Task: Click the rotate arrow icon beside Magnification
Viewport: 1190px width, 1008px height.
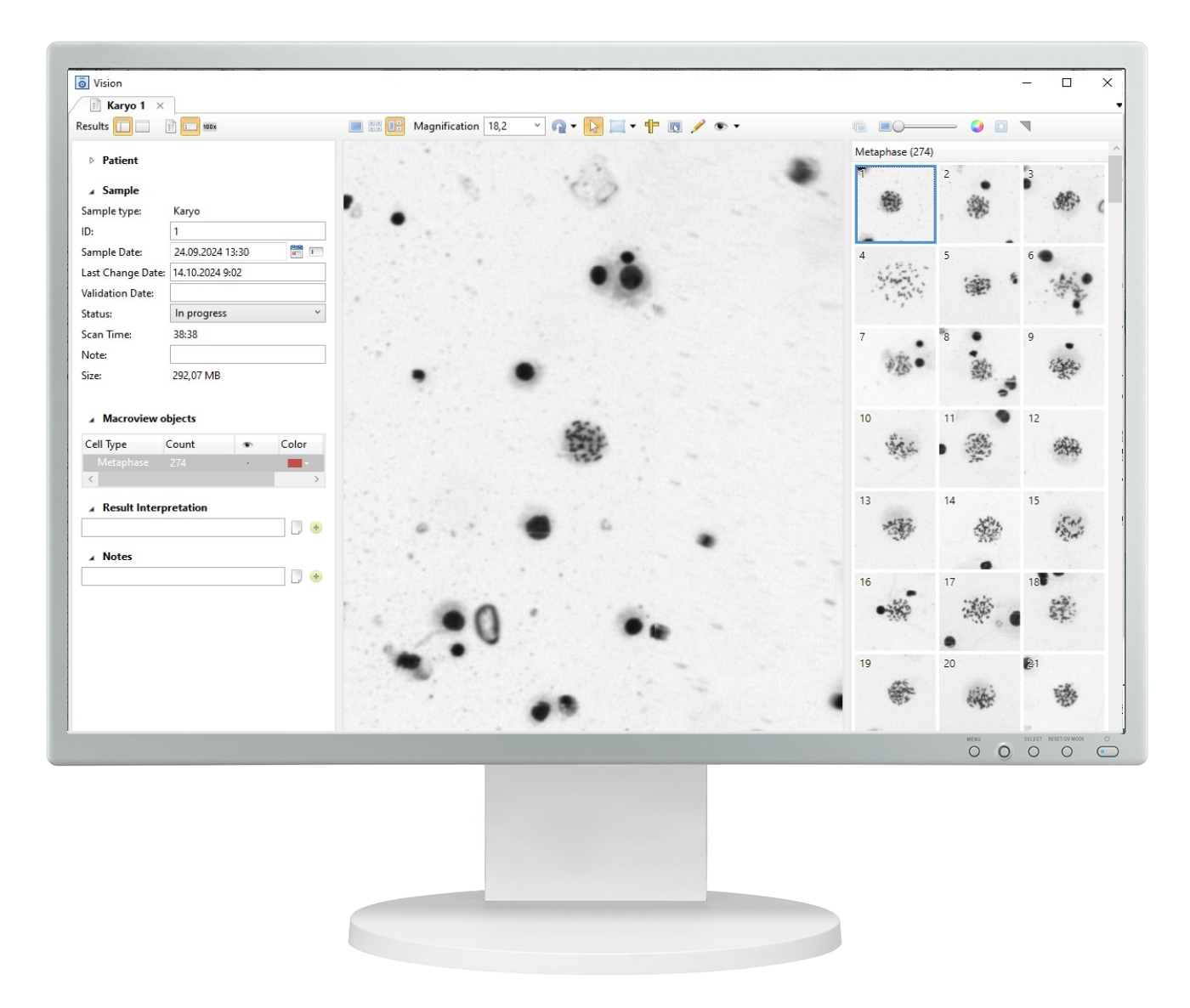Action: click(x=558, y=127)
